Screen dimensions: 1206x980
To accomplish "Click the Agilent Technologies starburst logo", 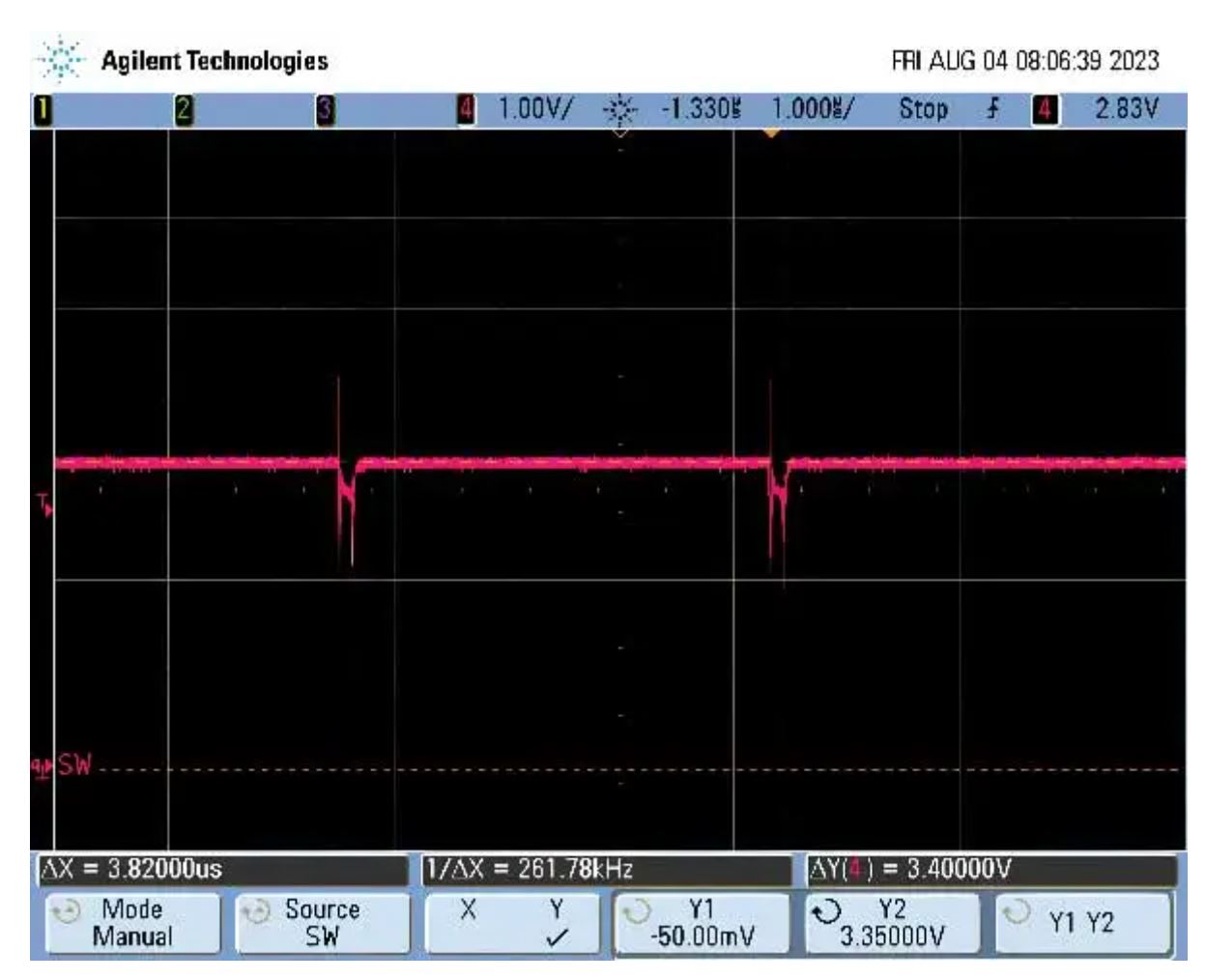I will [x=61, y=61].
